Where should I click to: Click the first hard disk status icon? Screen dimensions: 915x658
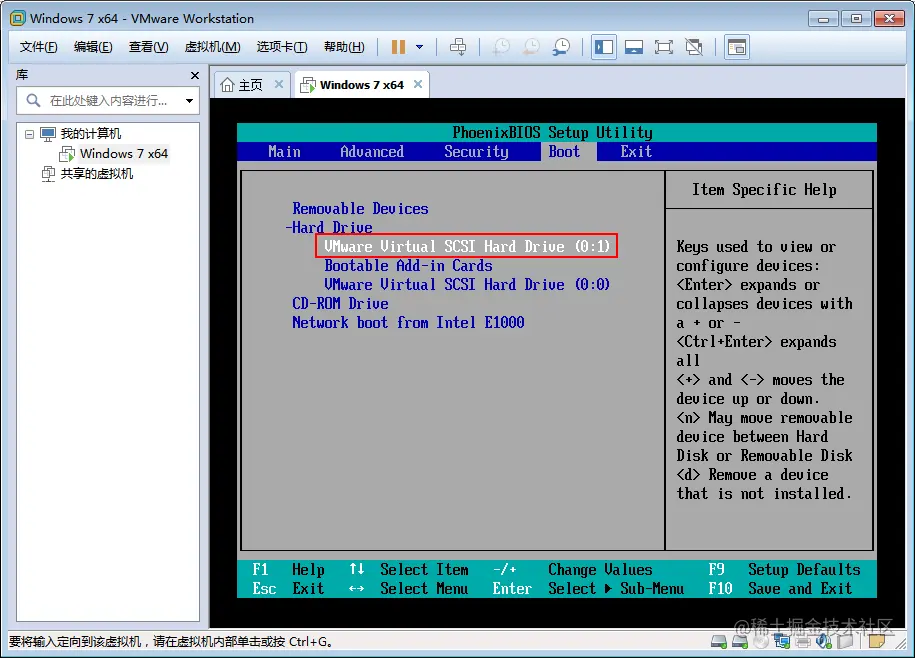[x=719, y=642]
